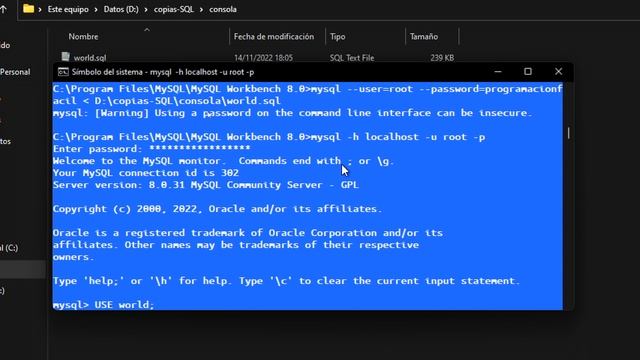Select "Este equipo" in breadcrumb path

(68, 9)
